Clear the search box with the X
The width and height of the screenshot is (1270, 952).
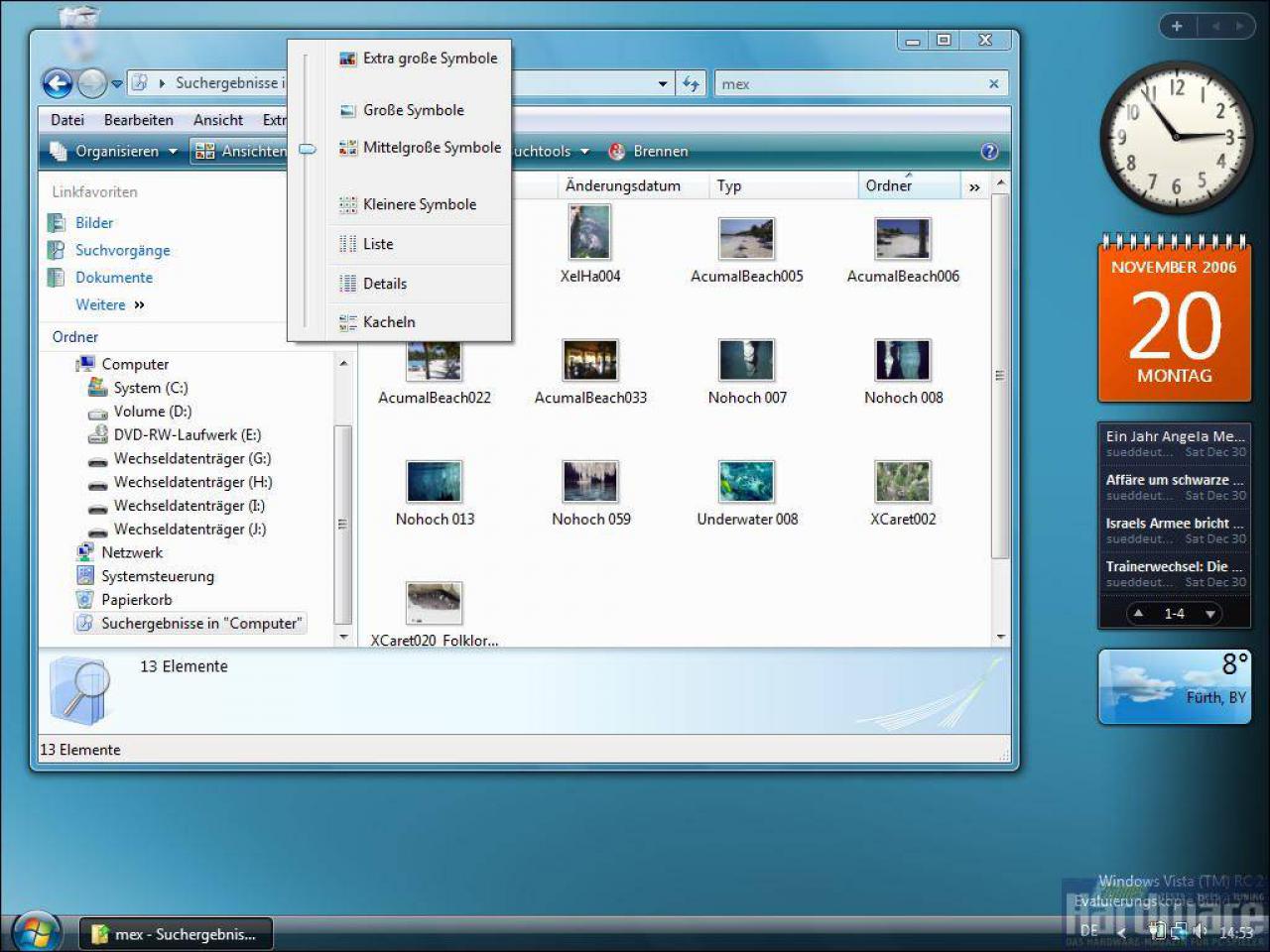pyautogui.click(x=993, y=84)
